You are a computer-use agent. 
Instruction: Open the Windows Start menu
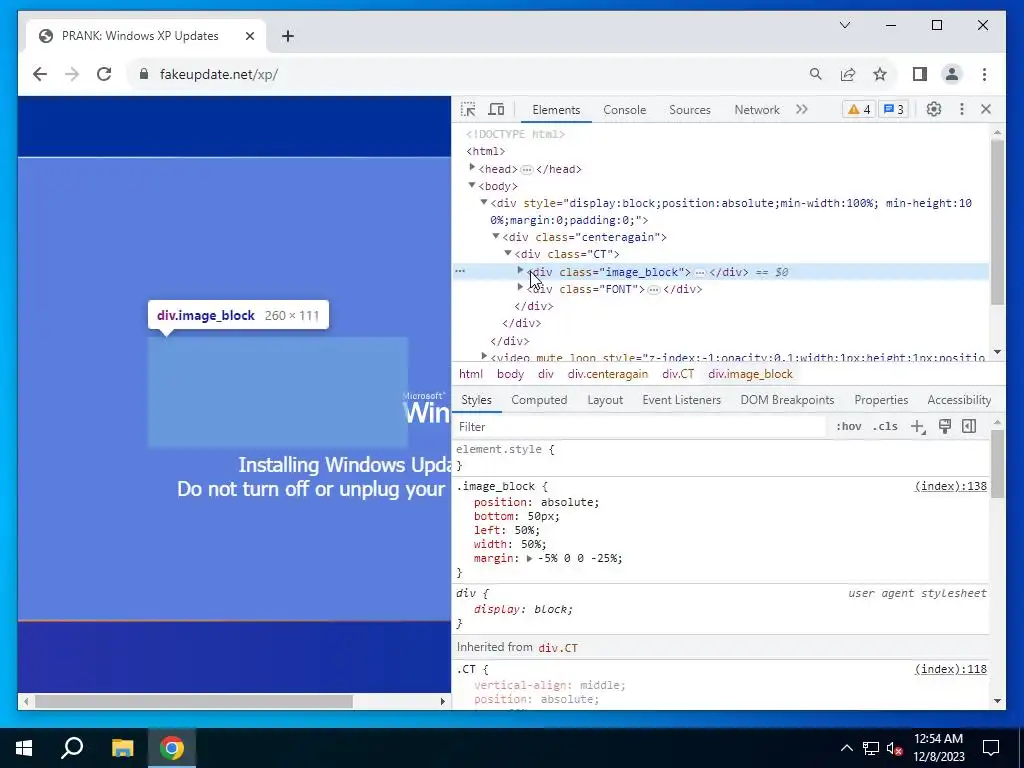[24, 748]
